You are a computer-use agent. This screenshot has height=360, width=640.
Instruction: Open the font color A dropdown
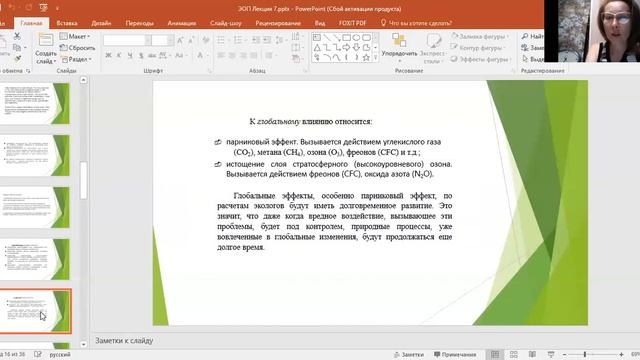[201, 55]
